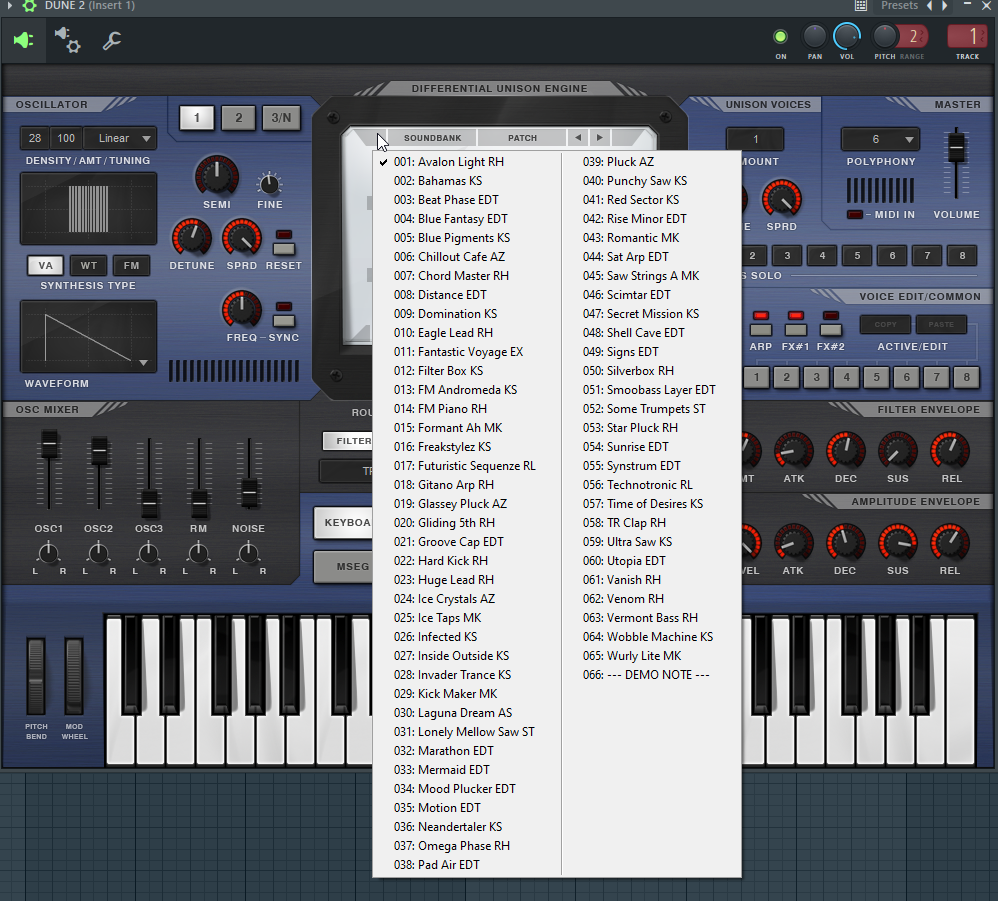This screenshot has height=901, width=998.
Task: Open the Linear tuning dropdown
Action: pyautogui.click(x=120, y=138)
